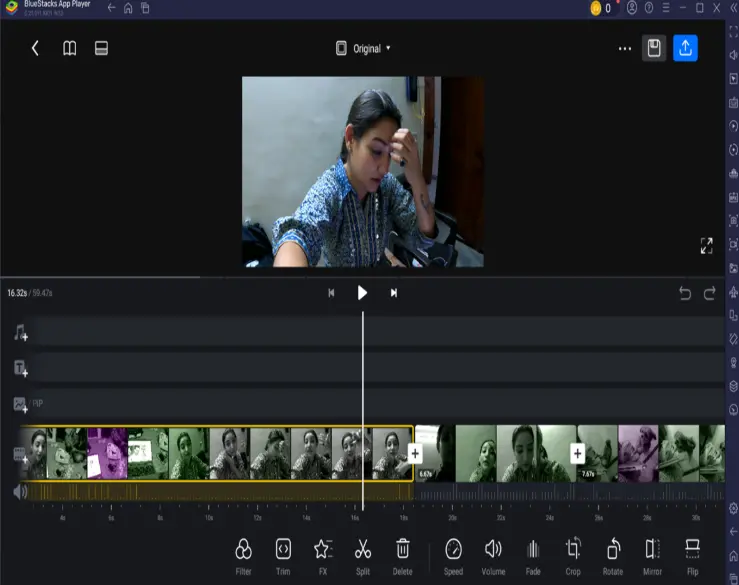The image size is (739, 585).
Task: Toggle fullscreen preview mode
Action: coord(706,245)
